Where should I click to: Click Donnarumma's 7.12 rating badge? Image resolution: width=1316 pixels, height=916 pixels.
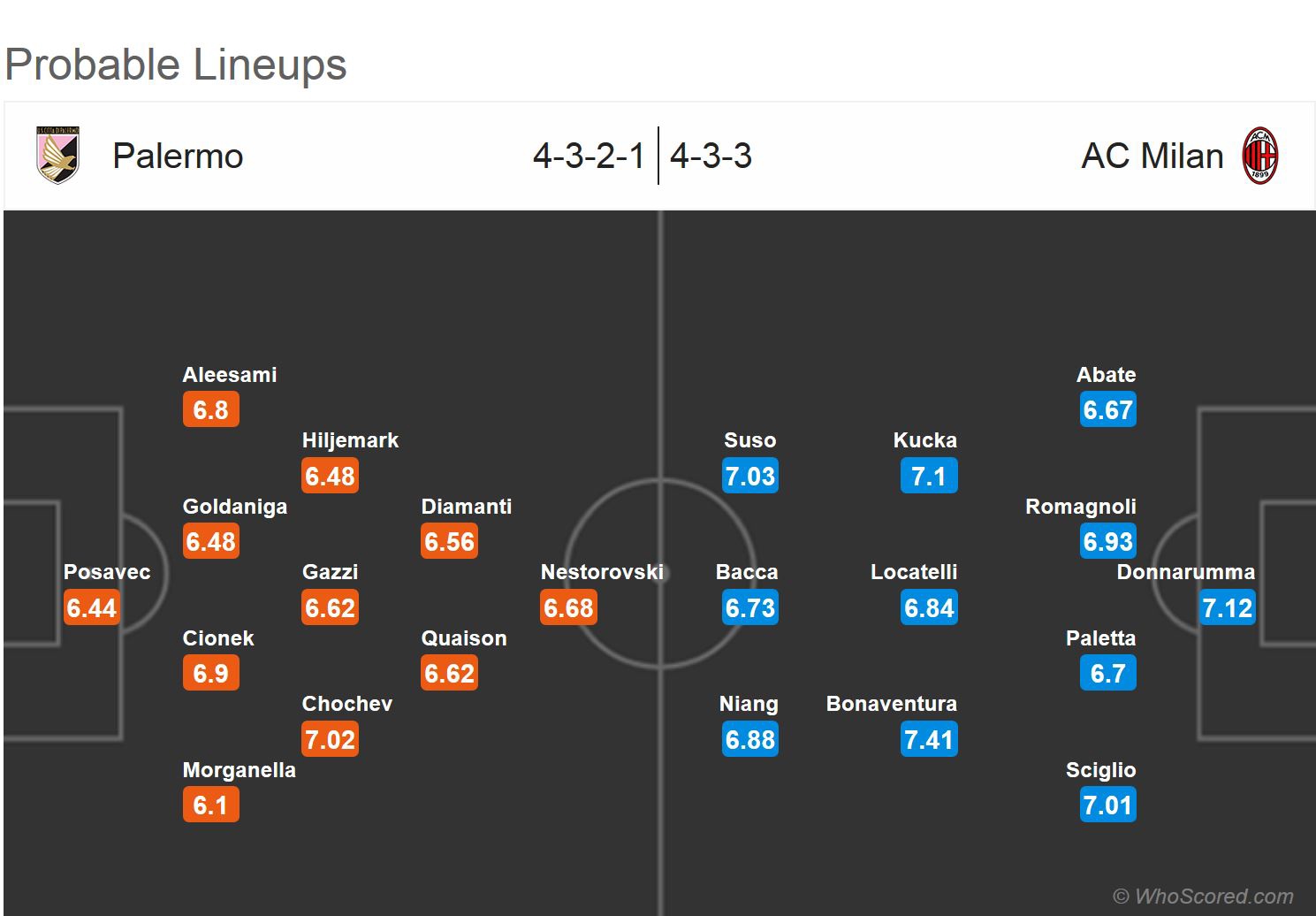point(1228,608)
